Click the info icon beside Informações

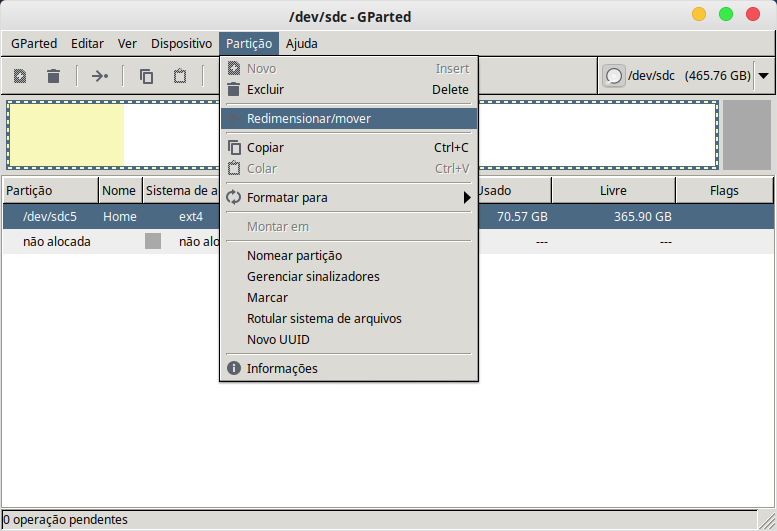coord(233,368)
